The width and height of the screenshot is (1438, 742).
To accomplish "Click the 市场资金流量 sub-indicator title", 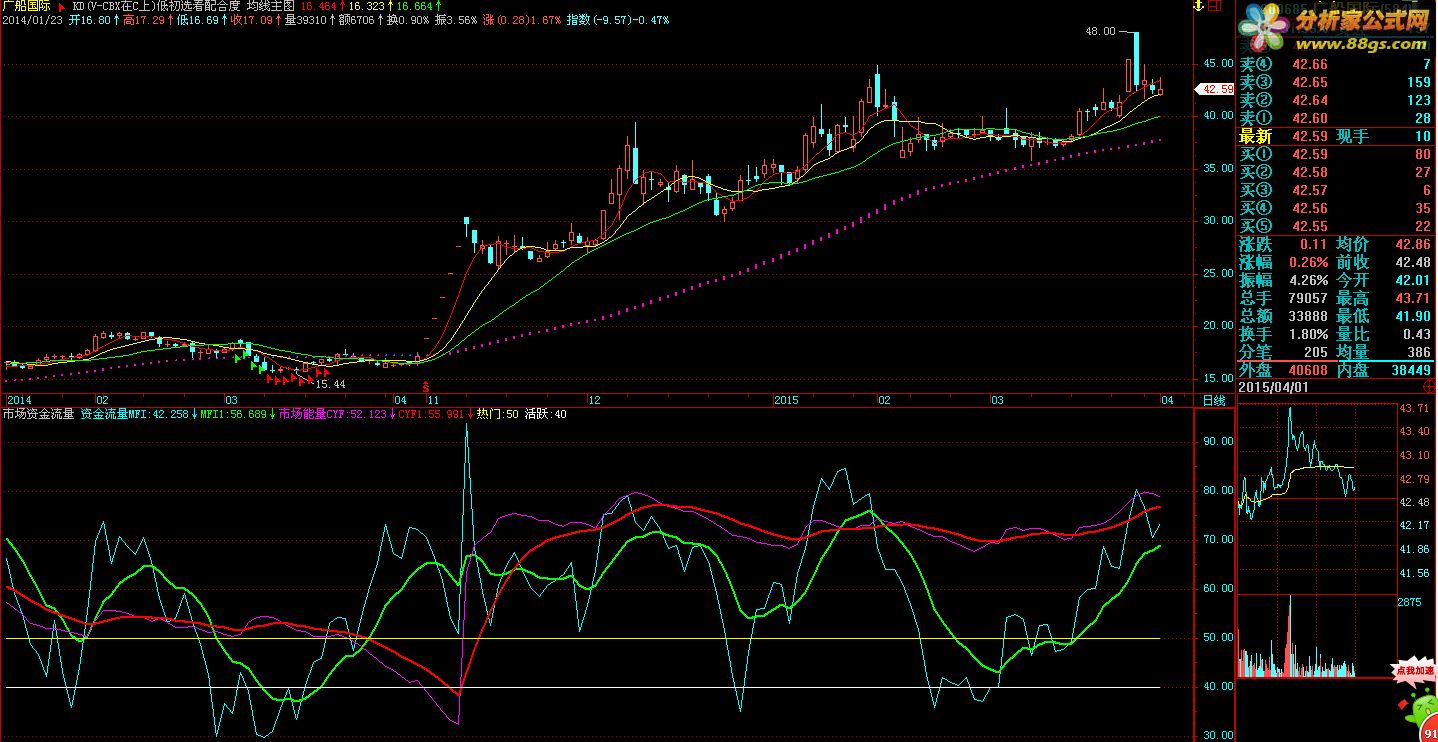I will click(38, 413).
